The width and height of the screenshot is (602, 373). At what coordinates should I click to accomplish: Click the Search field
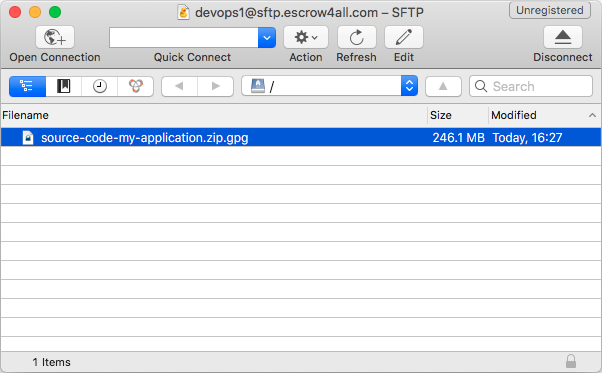click(531, 86)
